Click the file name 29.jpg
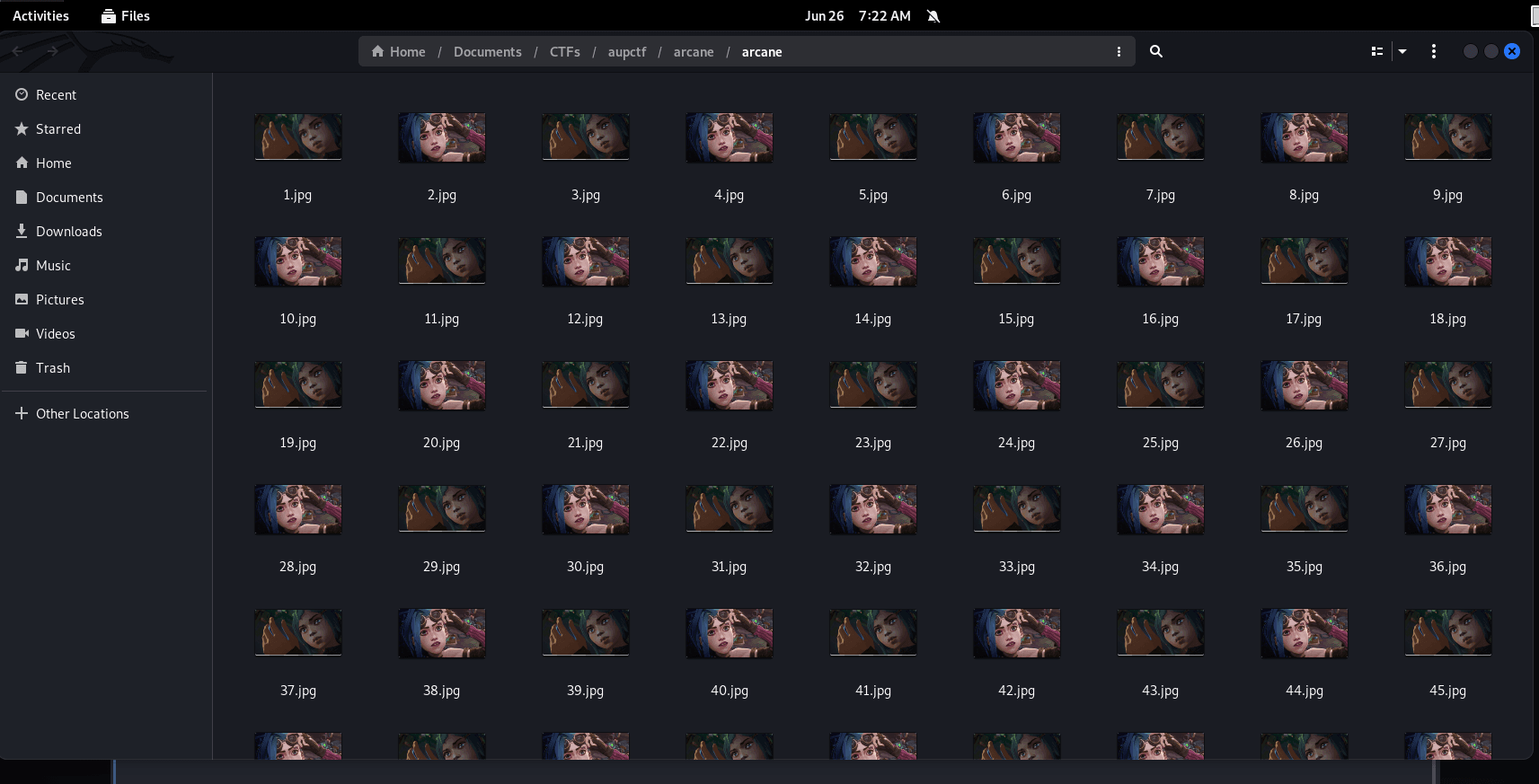 point(442,567)
